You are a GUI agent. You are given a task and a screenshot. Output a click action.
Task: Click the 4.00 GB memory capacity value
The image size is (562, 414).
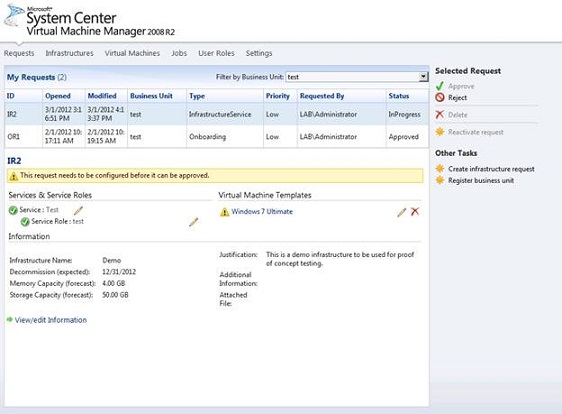(114, 283)
